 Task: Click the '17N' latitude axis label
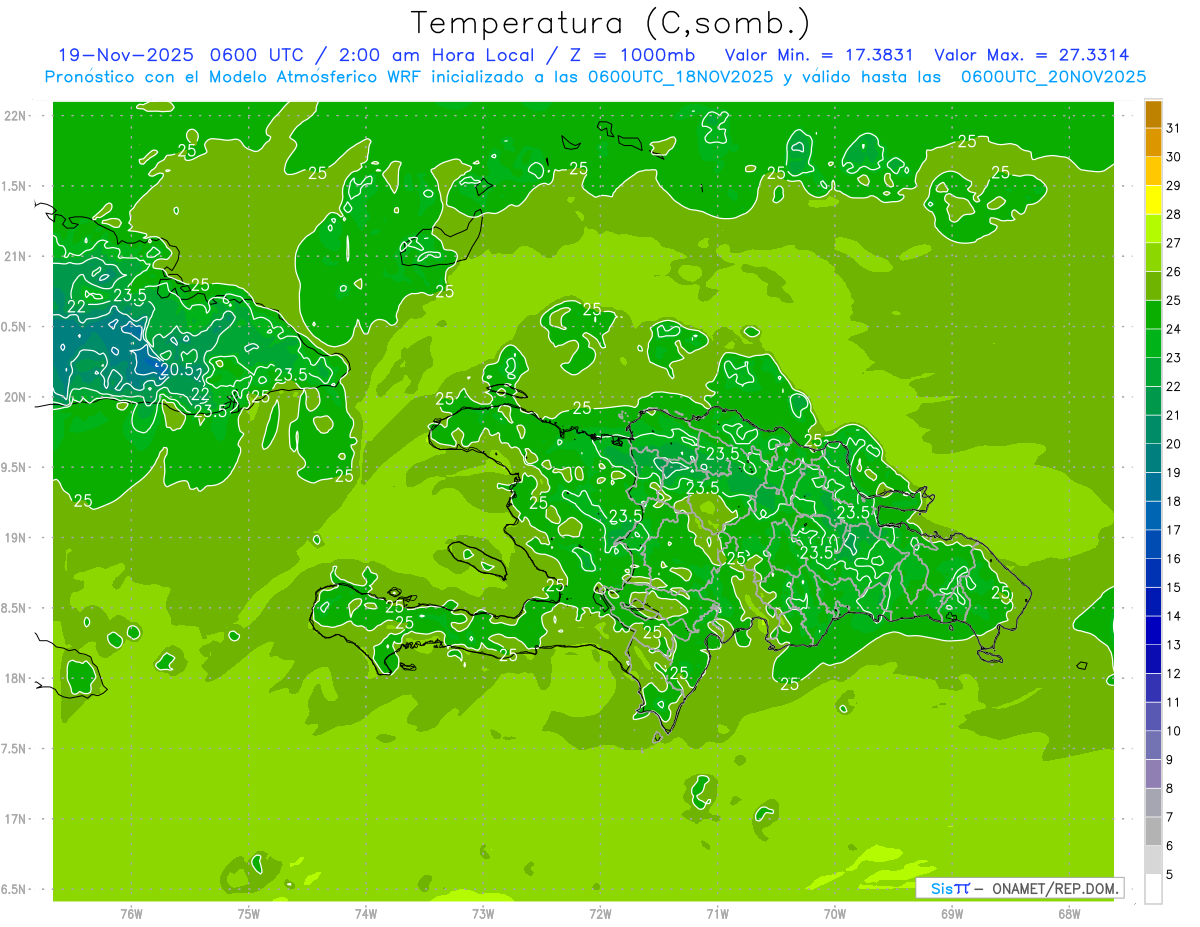click(15, 819)
